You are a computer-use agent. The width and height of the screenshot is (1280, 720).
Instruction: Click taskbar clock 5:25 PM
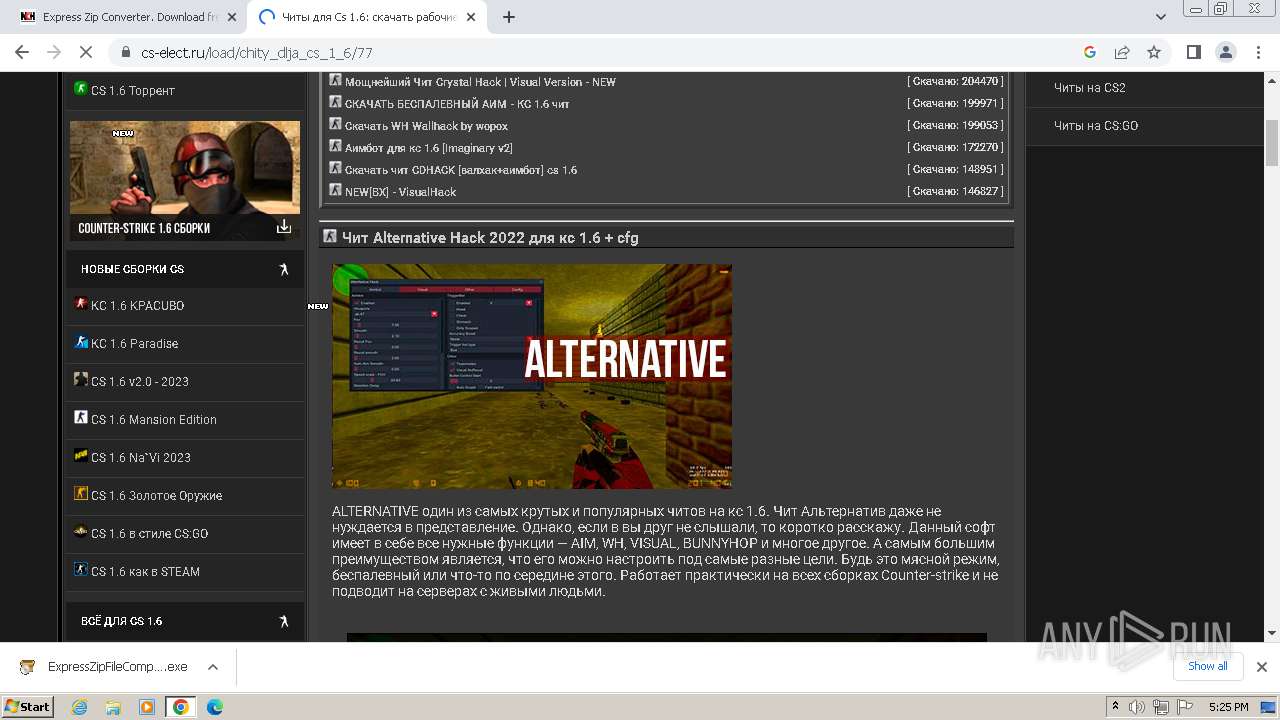1229,707
